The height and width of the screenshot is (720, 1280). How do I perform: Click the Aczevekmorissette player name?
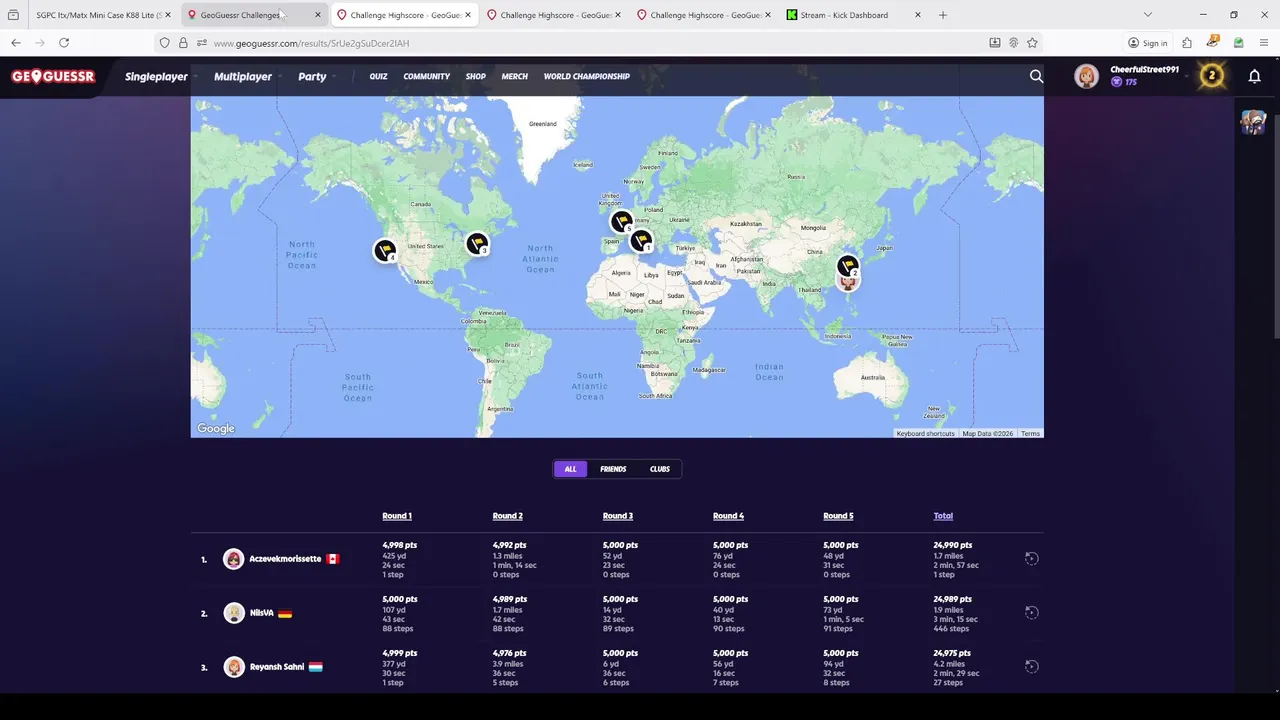tap(285, 559)
